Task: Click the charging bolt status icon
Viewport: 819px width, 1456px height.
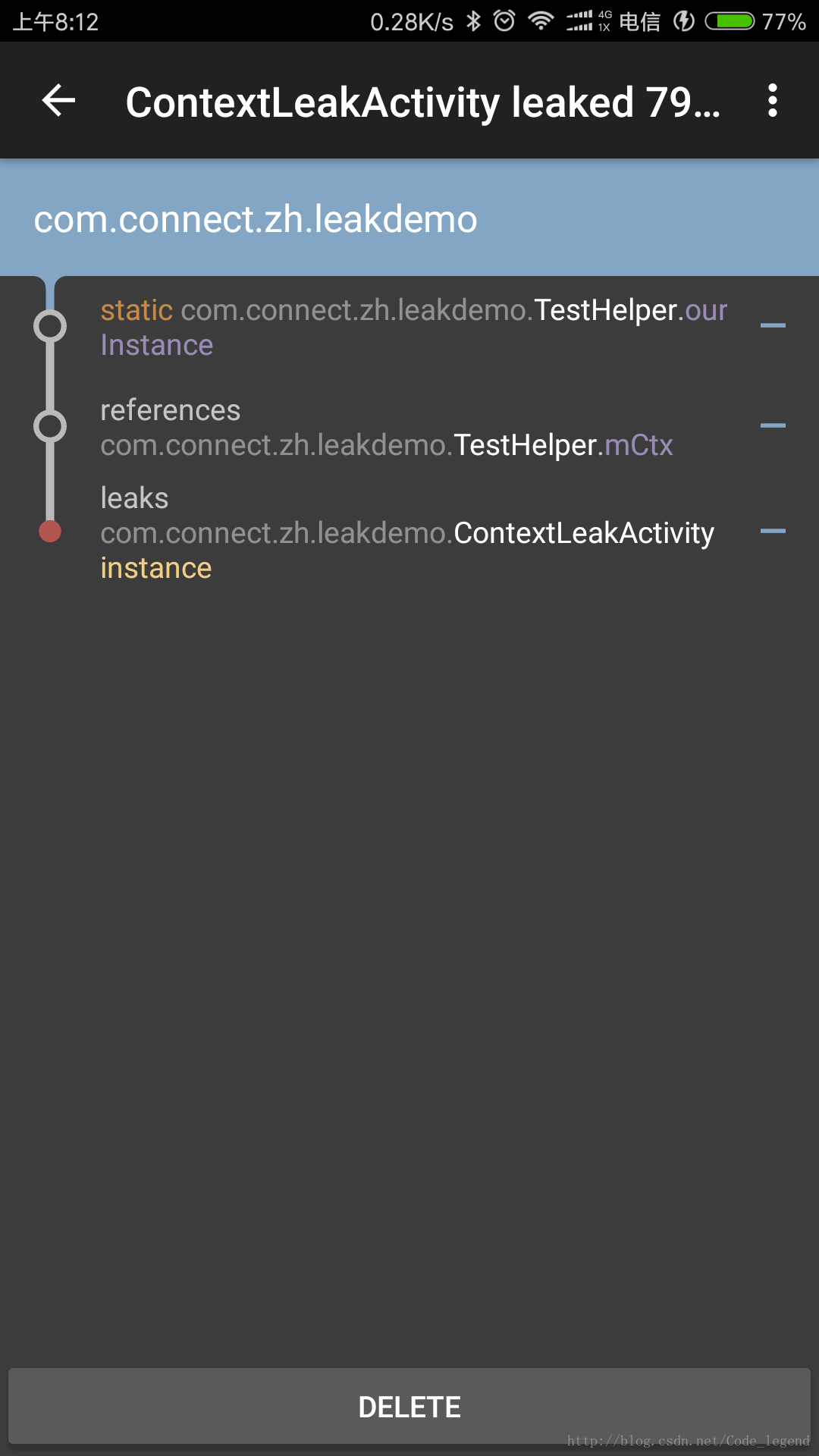Action: [684, 21]
